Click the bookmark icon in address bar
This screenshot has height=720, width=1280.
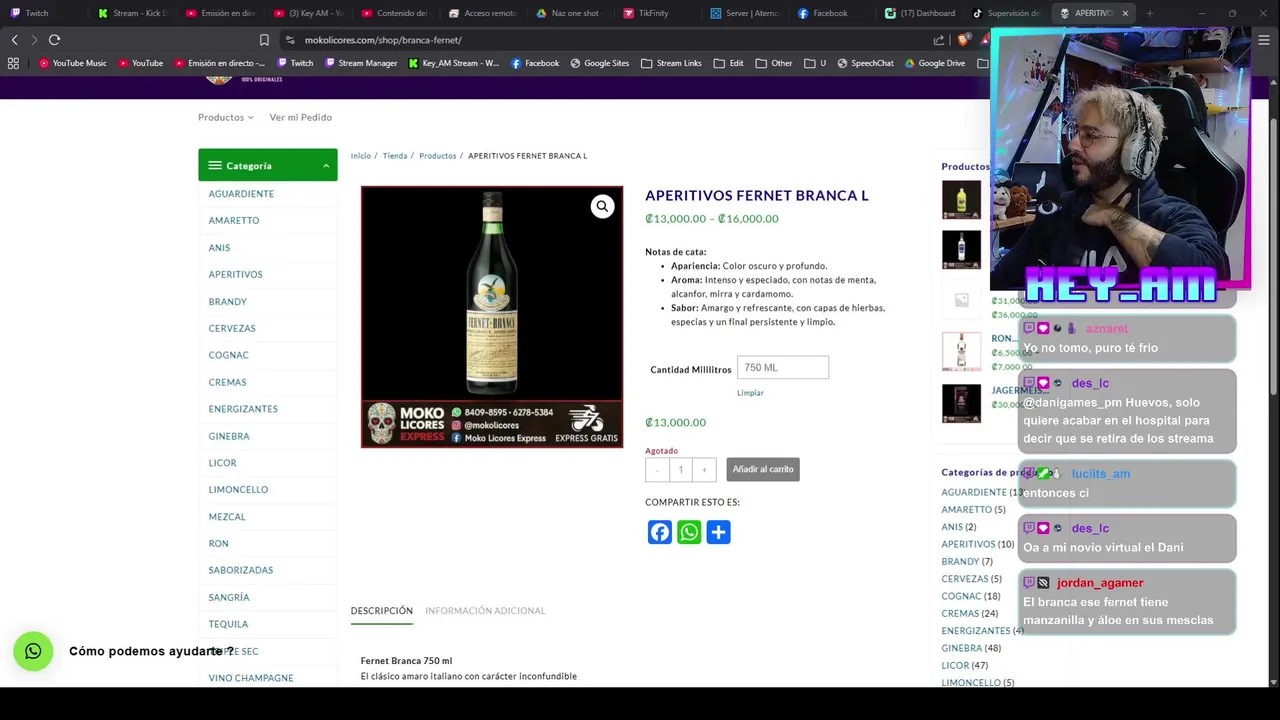pyautogui.click(x=264, y=40)
